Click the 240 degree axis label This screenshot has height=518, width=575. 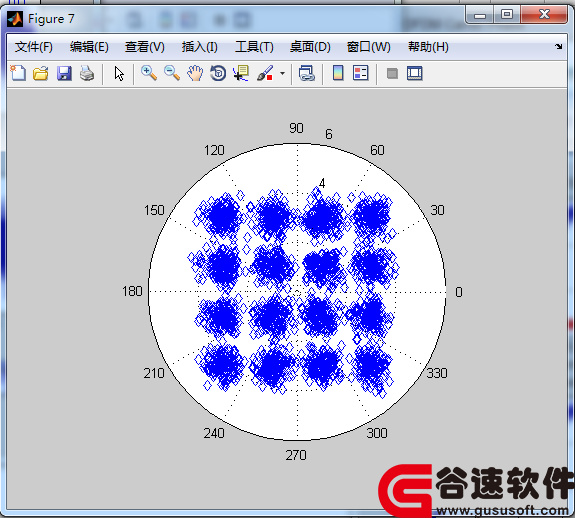coord(214,433)
